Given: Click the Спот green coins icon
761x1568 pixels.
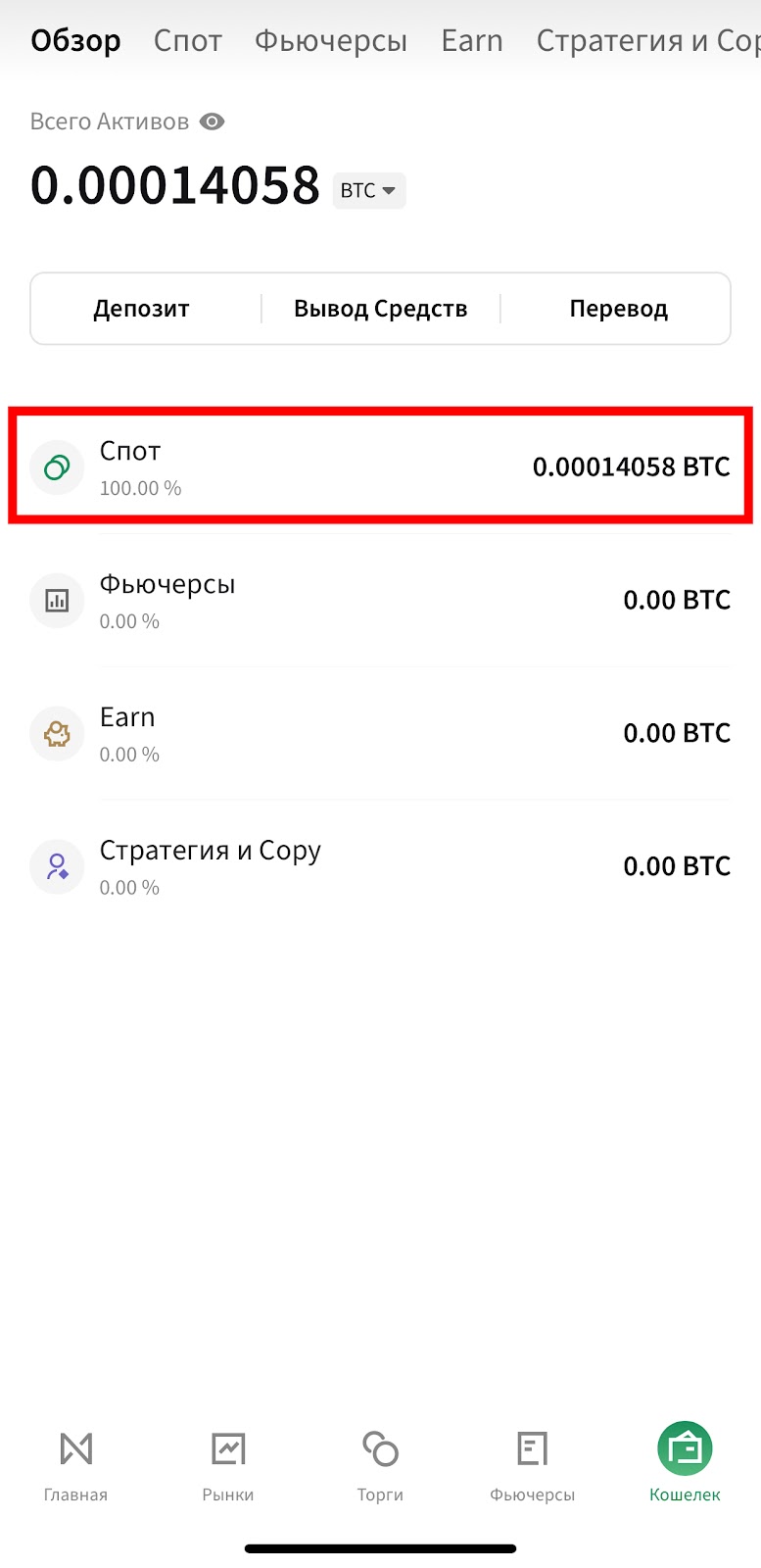Looking at the screenshot, I should (57, 466).
